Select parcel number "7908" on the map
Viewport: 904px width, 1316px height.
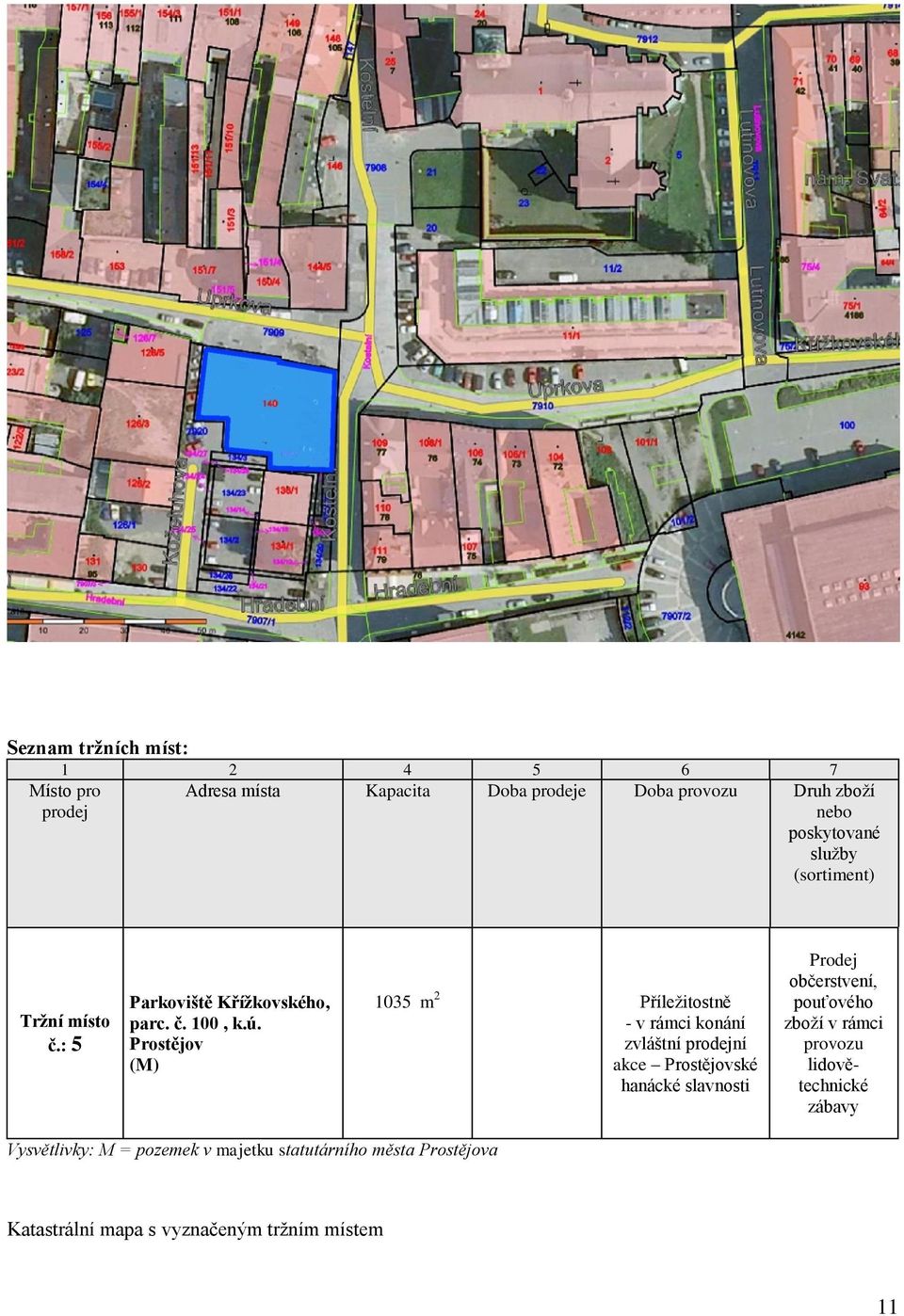pos(376,168)
